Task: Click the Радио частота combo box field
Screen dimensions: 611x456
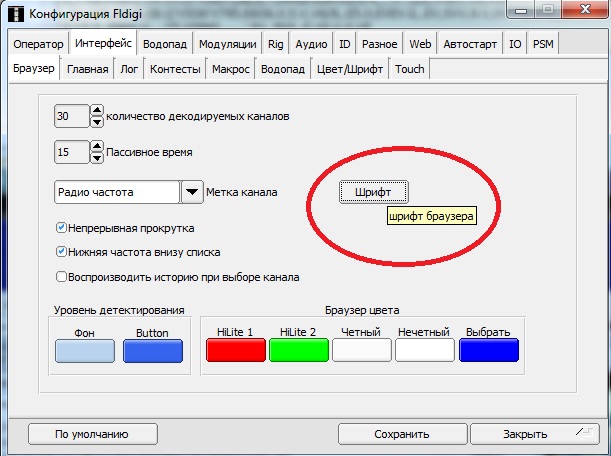Action: click(116, 192)
